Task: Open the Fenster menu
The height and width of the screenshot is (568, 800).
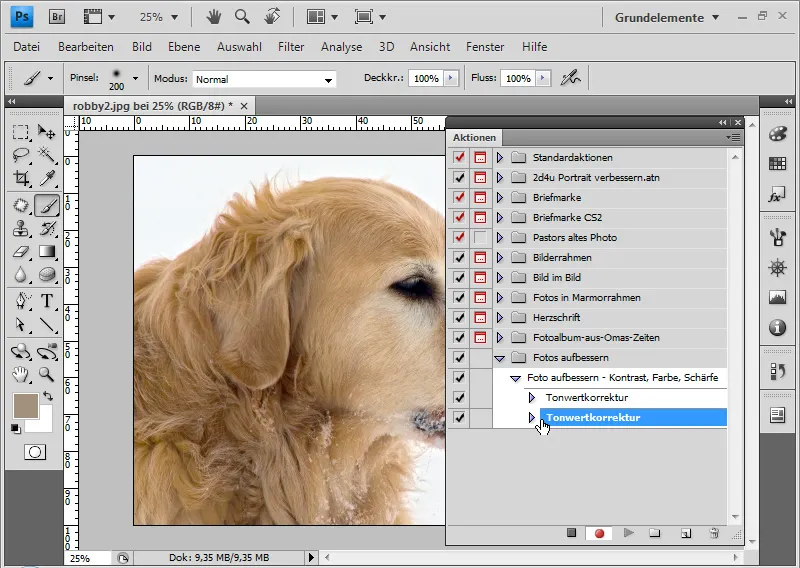Action: tap(485, 47)
